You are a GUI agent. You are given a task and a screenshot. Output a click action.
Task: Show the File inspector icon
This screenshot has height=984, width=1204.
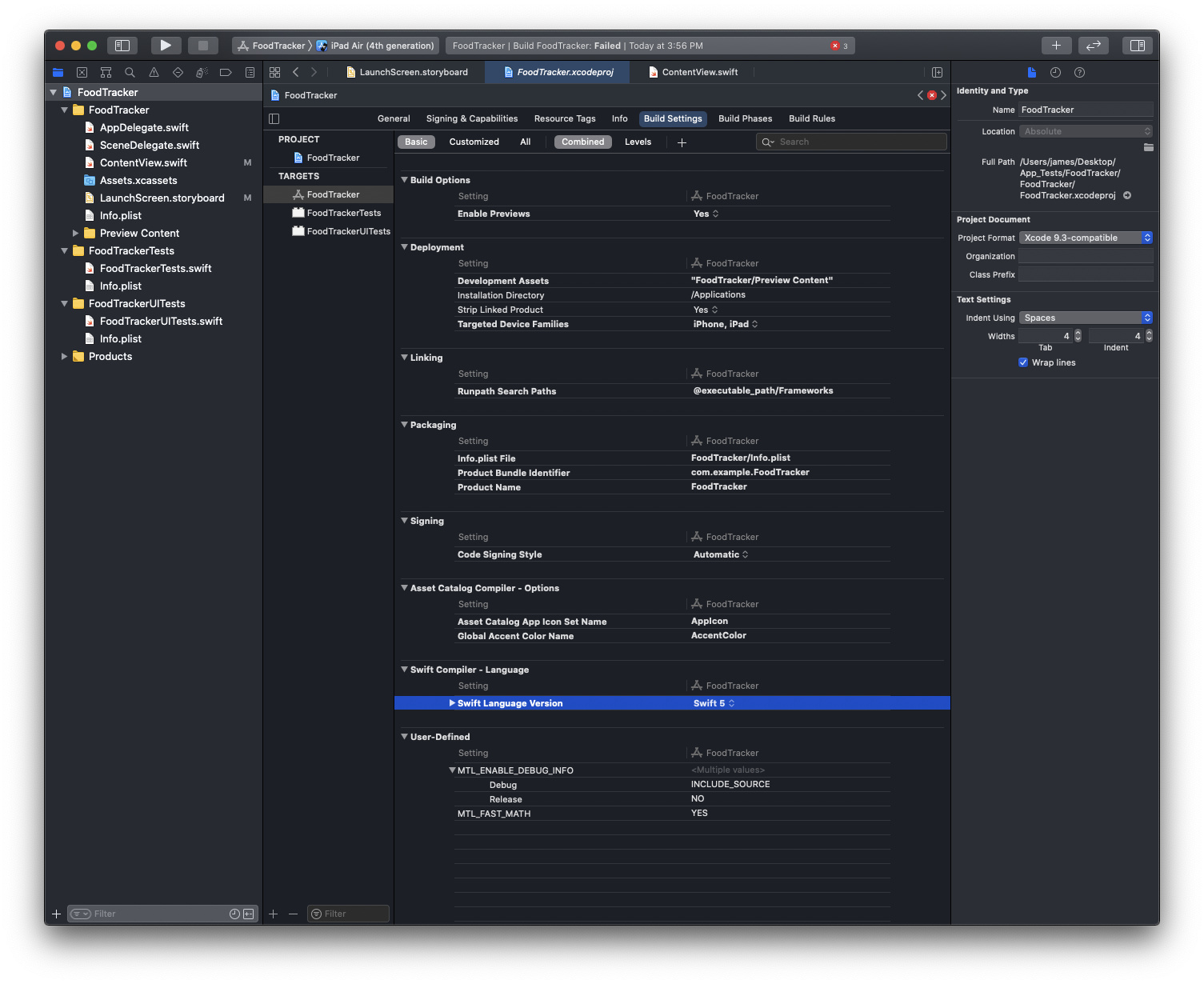[1032, 72]
